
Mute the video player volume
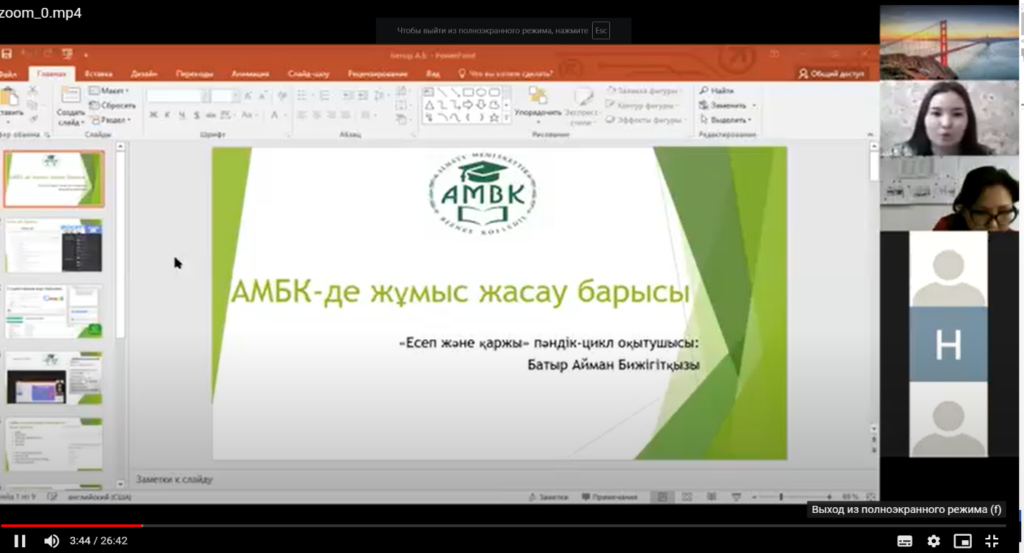click(51, 541)
